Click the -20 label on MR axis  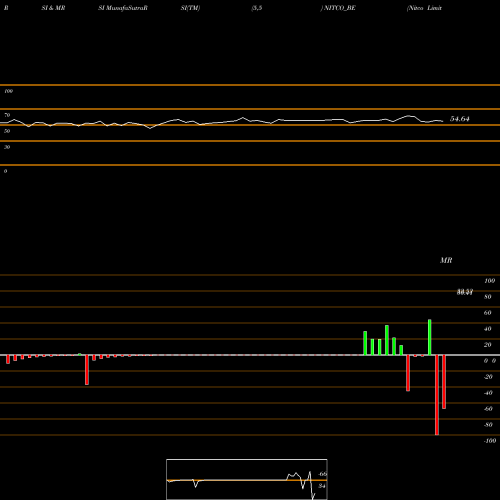488,377
